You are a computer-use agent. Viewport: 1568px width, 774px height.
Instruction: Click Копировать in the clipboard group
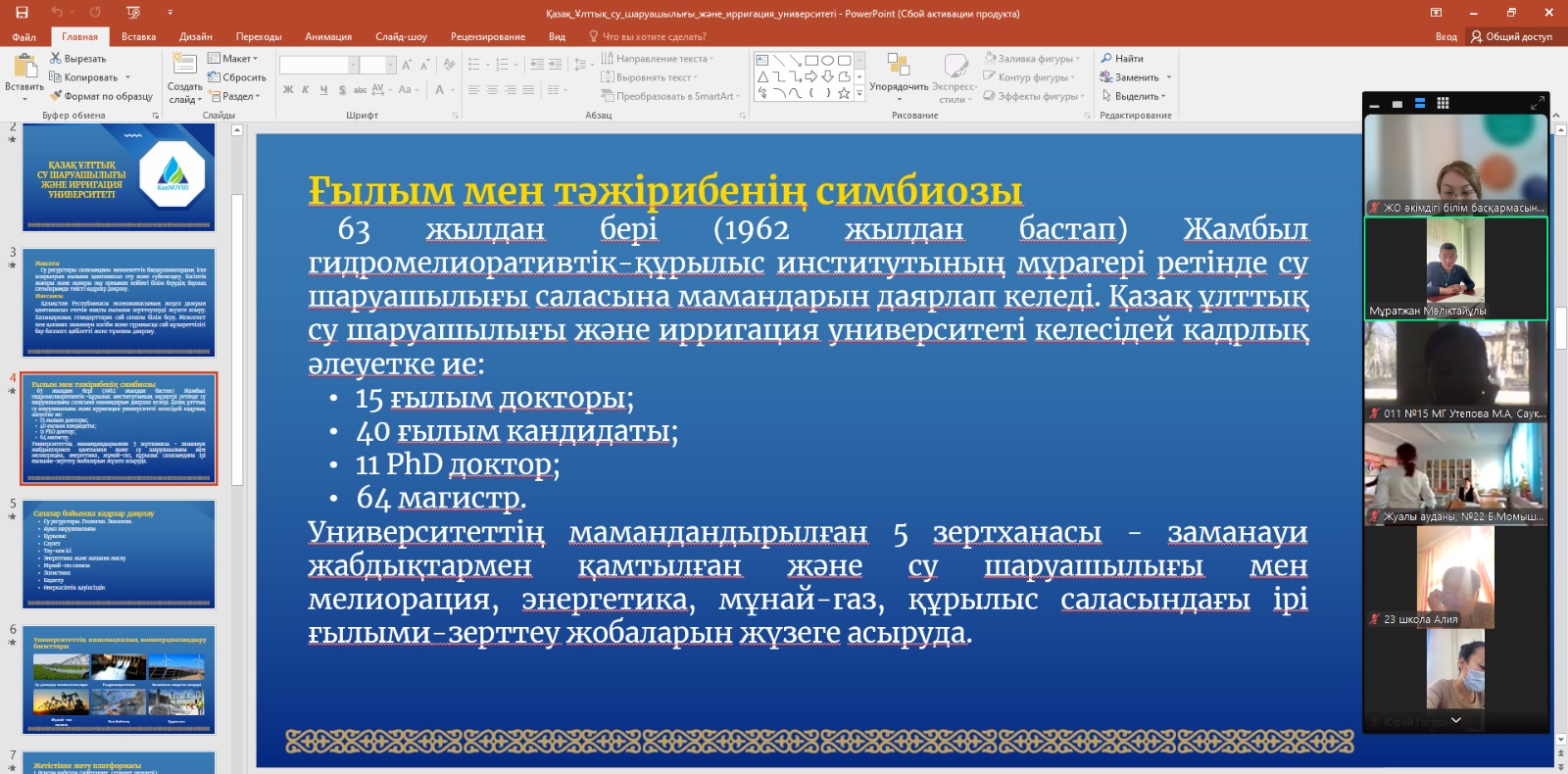tap(83, 77)
